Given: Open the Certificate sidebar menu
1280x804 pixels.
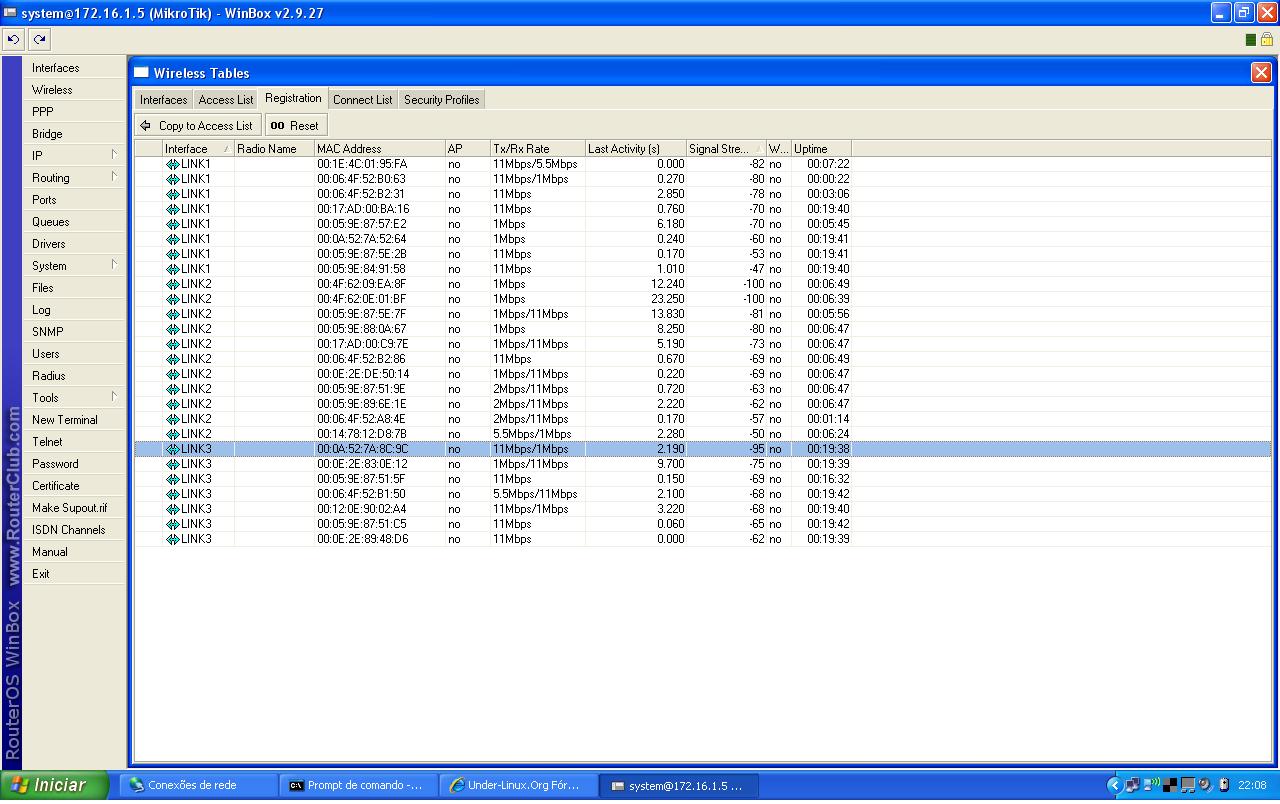Looking at the screenshot, I should click(75, 486).
